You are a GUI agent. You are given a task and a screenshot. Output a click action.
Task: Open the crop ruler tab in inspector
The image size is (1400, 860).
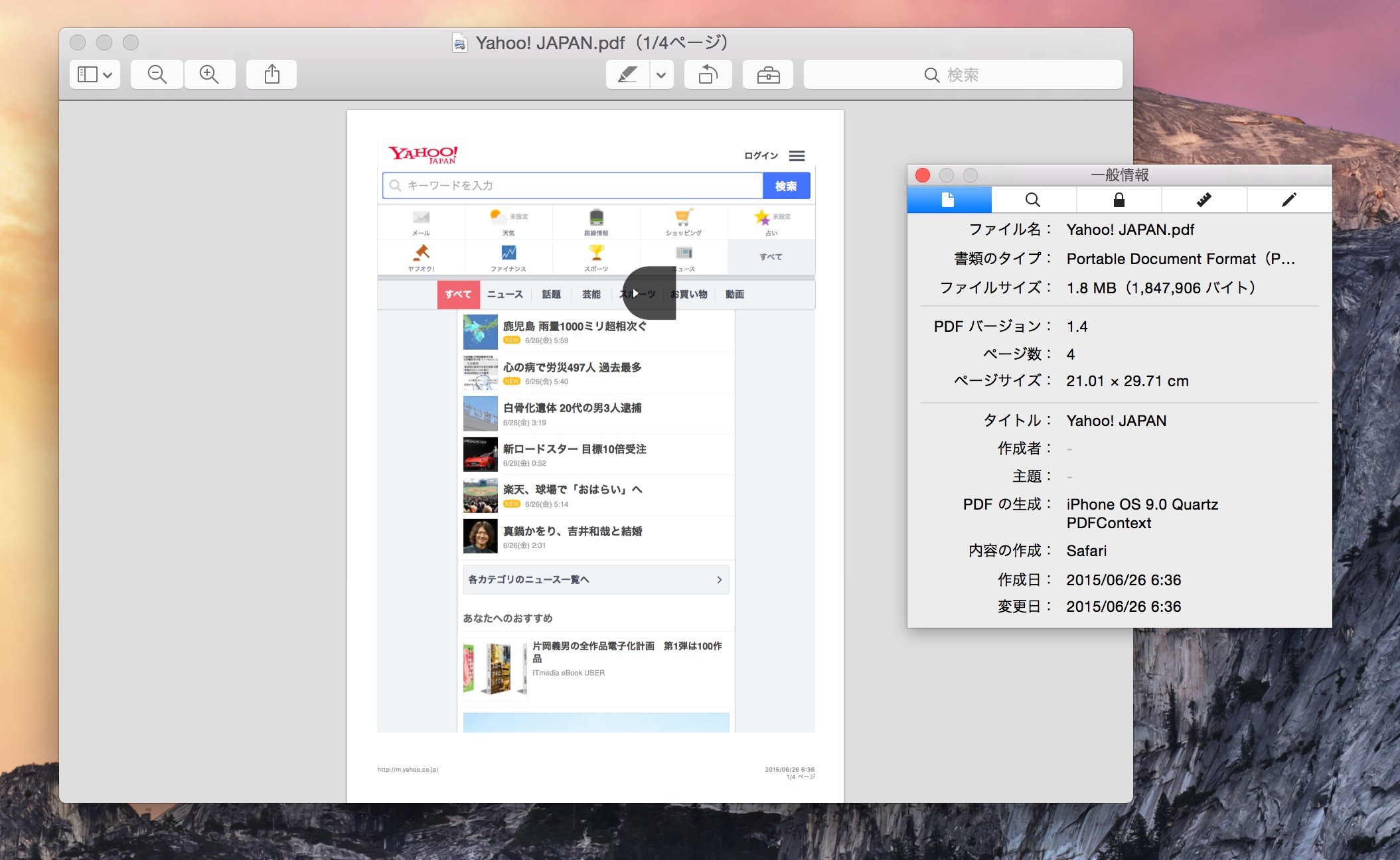click(x=1204, y=200)
